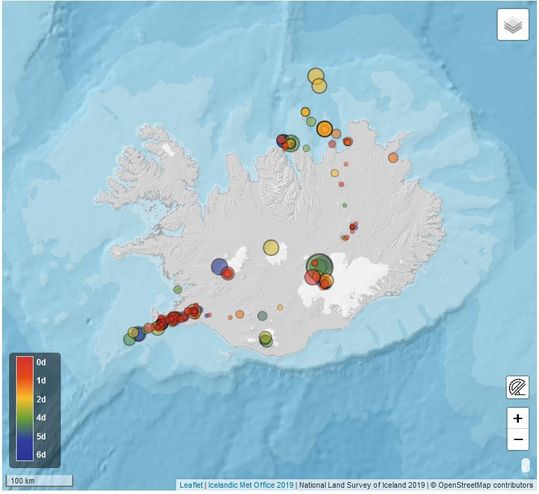Open the Leaflet attribution link
The width and height of the screenshot is (539, 494).
[x=191, y=485]
